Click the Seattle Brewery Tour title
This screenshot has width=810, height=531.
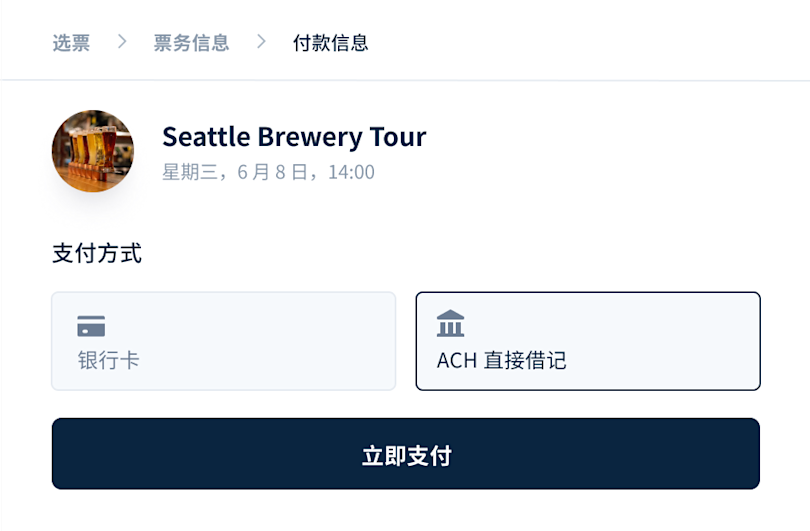pos(294,136)
